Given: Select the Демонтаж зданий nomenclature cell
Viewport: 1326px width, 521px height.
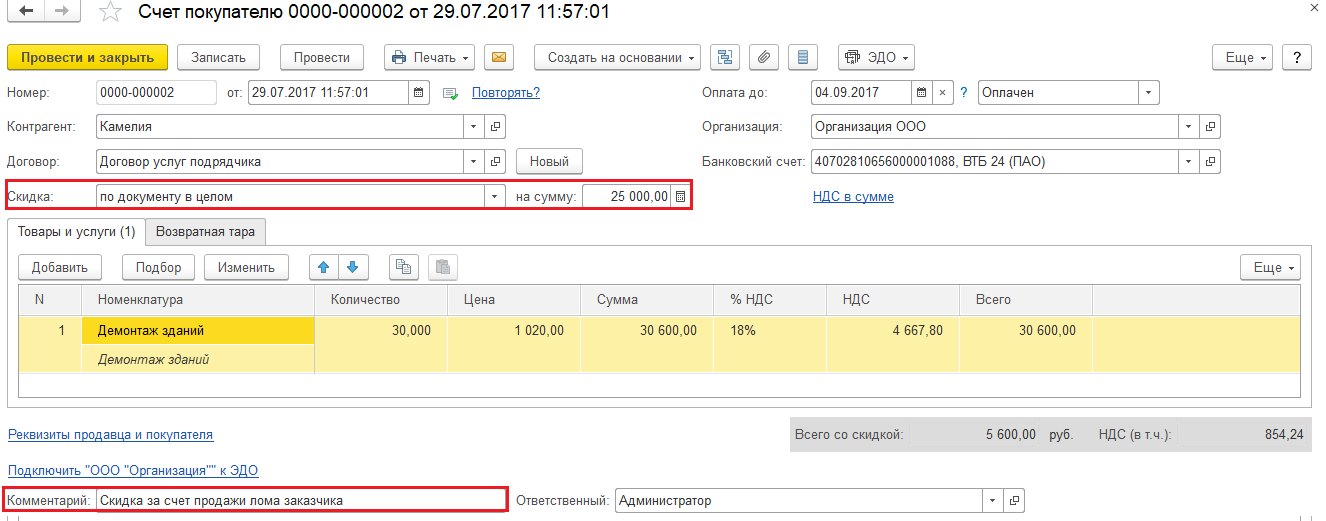Looking at the screenshot, I should [x=198, y=330].
